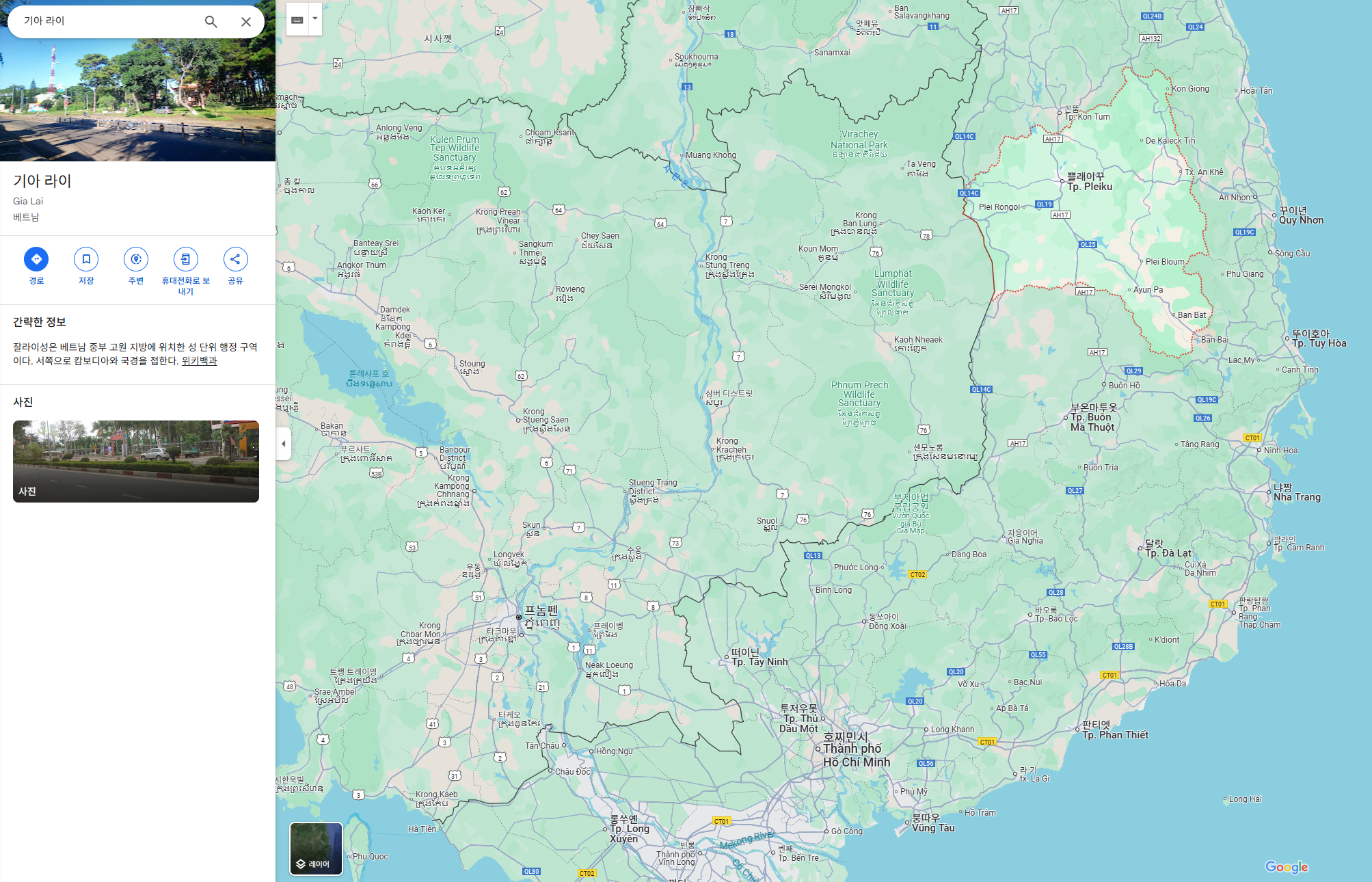The width and height of the screenshot is (1372, 882).
Task: Open the input tools dropdown arrow
Action: (x=315, y=18)
